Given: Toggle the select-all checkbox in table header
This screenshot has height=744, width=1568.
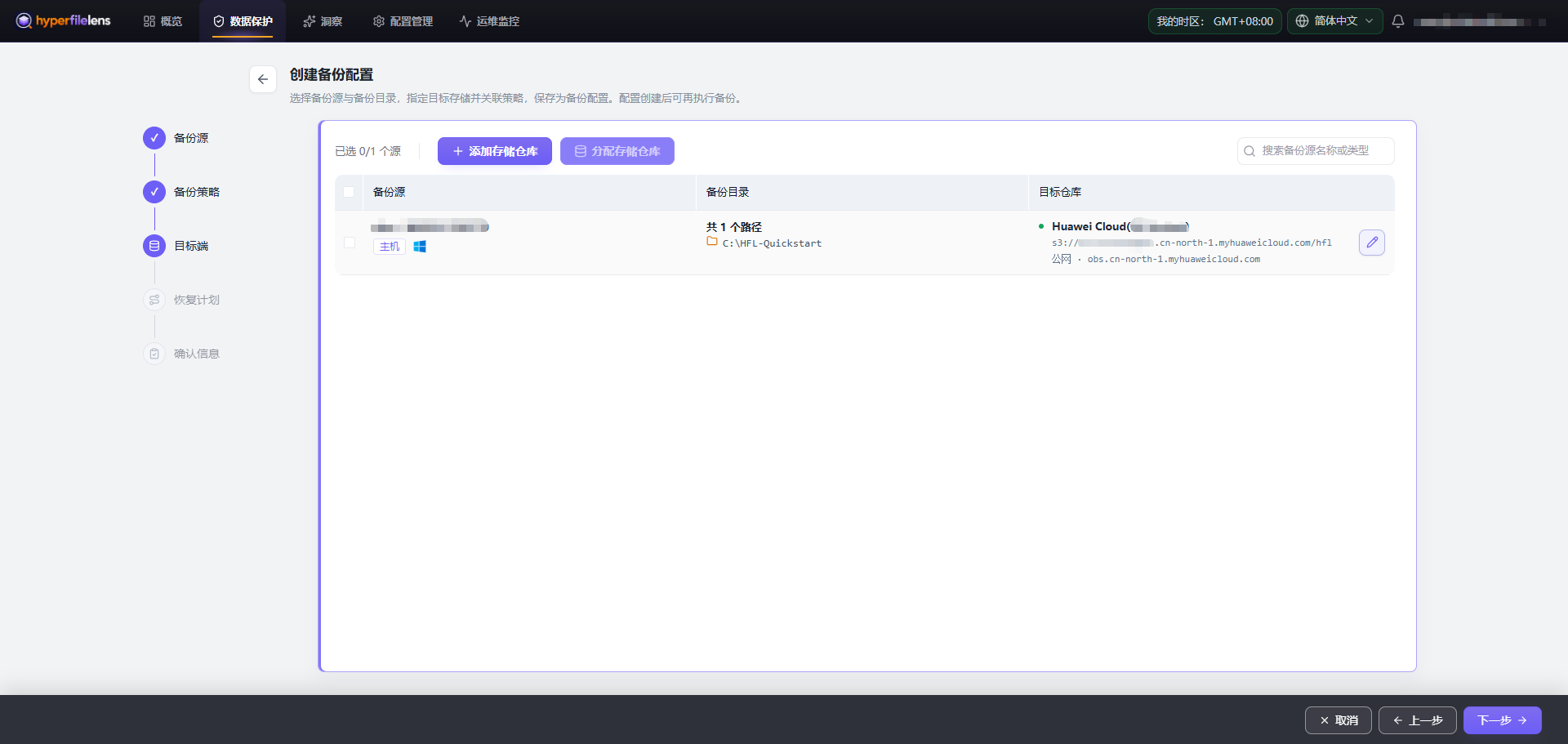Looking at the screenshot, I should pyautogui.click(x=349, y=192).
